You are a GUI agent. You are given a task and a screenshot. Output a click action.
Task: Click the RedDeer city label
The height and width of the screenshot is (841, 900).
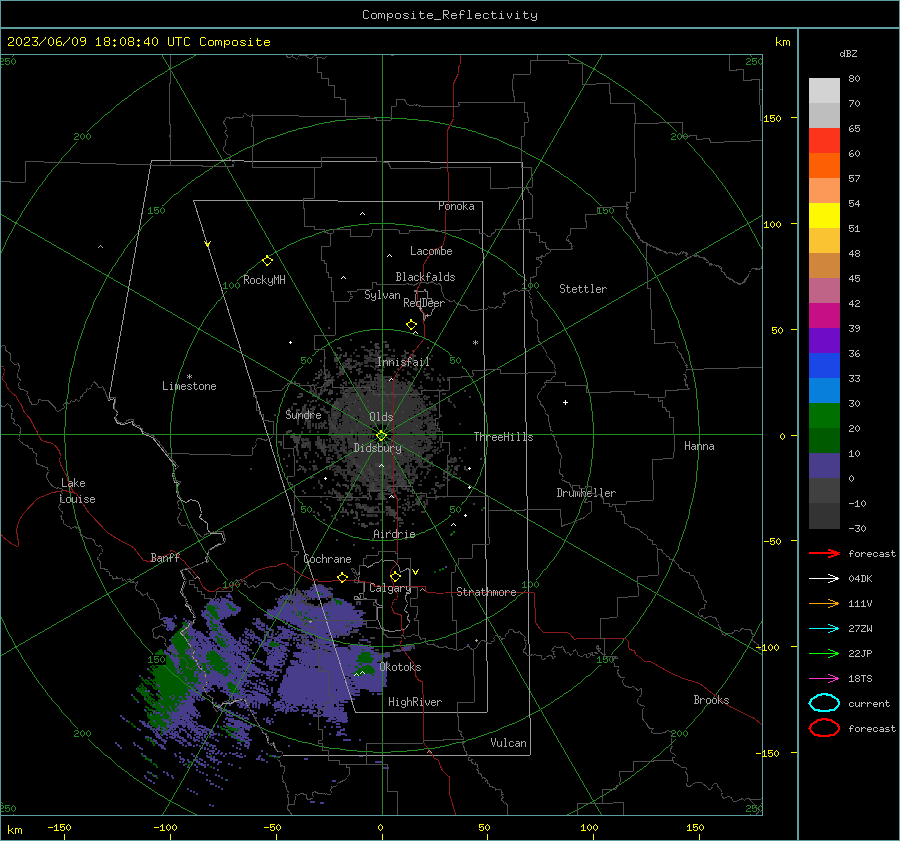click(x=424, y=303)
